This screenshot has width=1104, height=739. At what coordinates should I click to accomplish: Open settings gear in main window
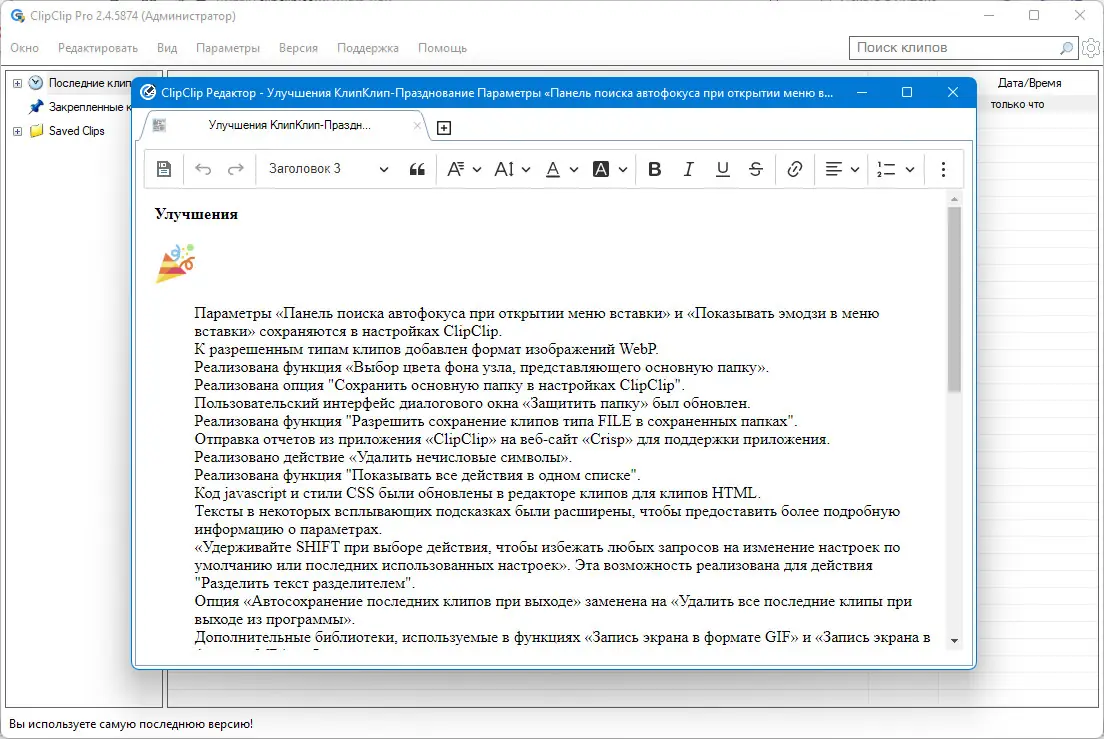point(1091,48)
